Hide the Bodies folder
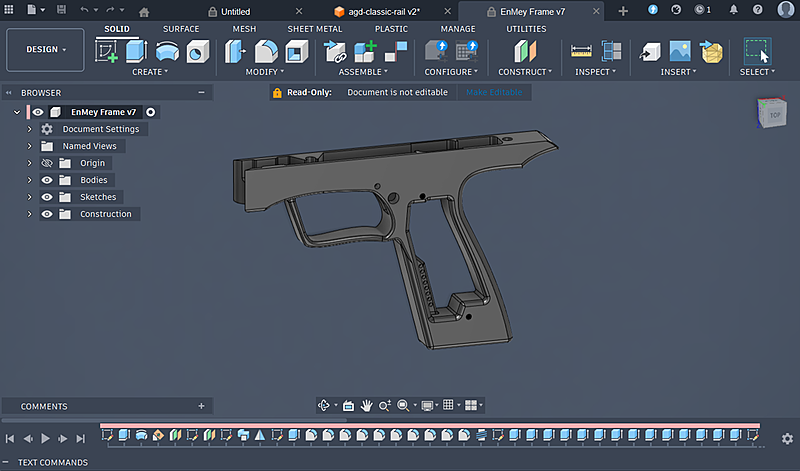 point(47,180)
